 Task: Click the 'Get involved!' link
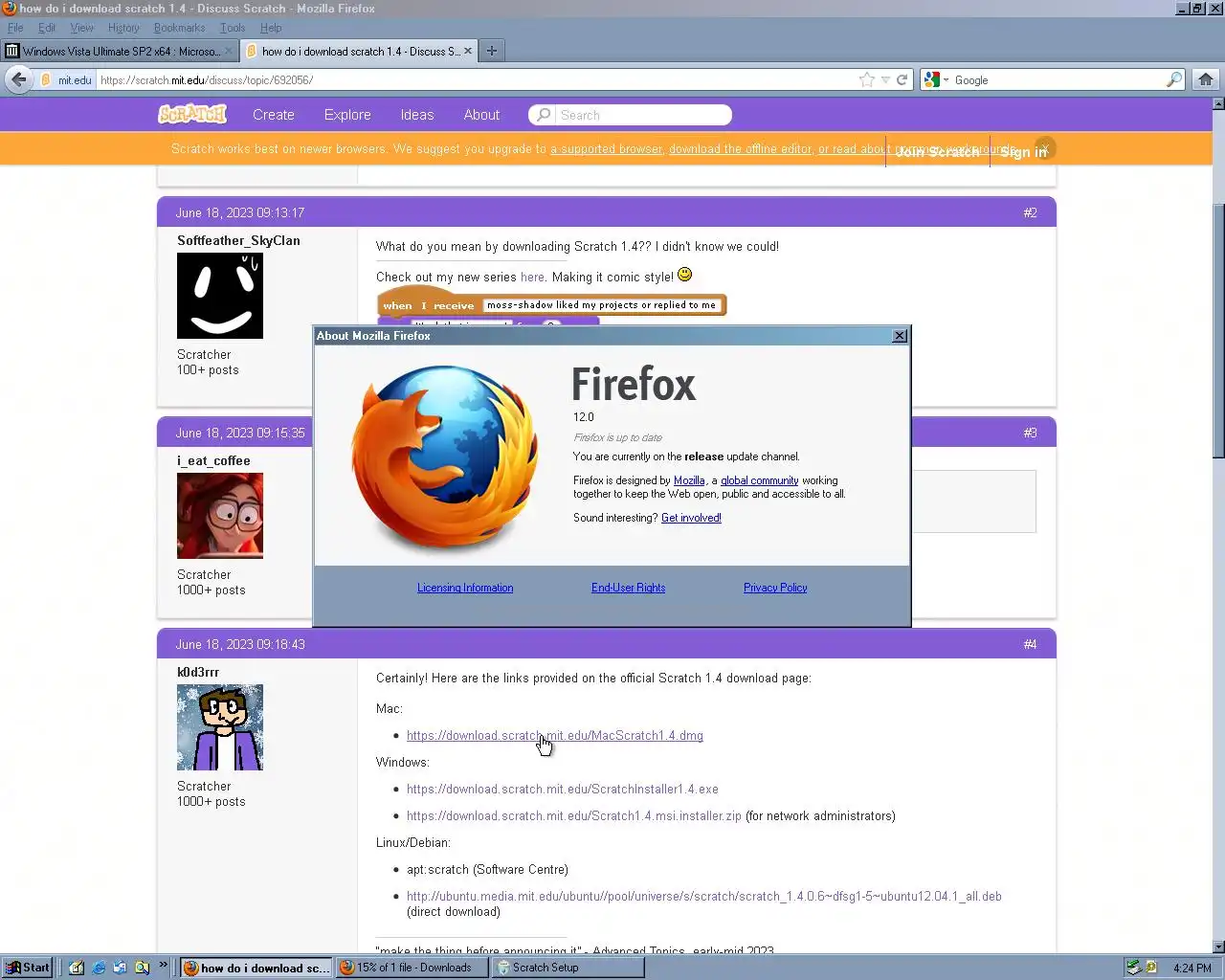tap(691, 518)
